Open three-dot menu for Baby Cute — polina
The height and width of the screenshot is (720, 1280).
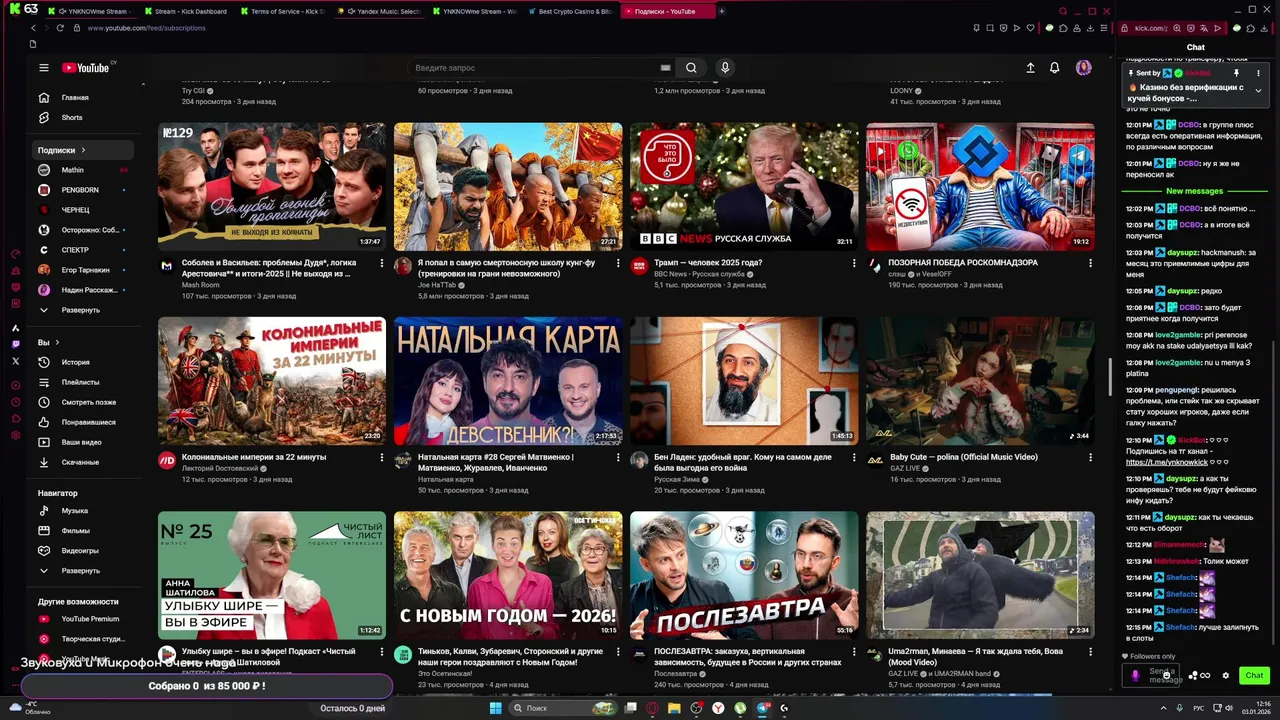(1089, 457)
